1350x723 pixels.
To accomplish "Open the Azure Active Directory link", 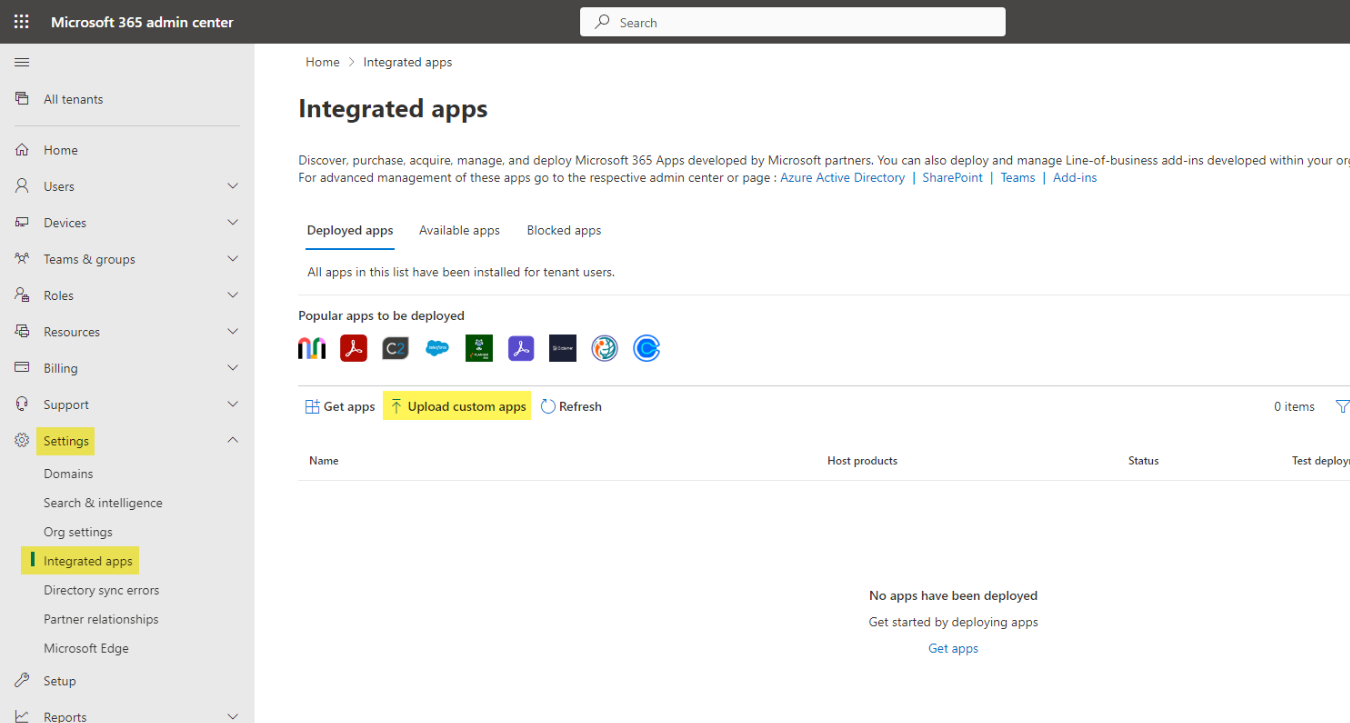I will tap(842, 177).
